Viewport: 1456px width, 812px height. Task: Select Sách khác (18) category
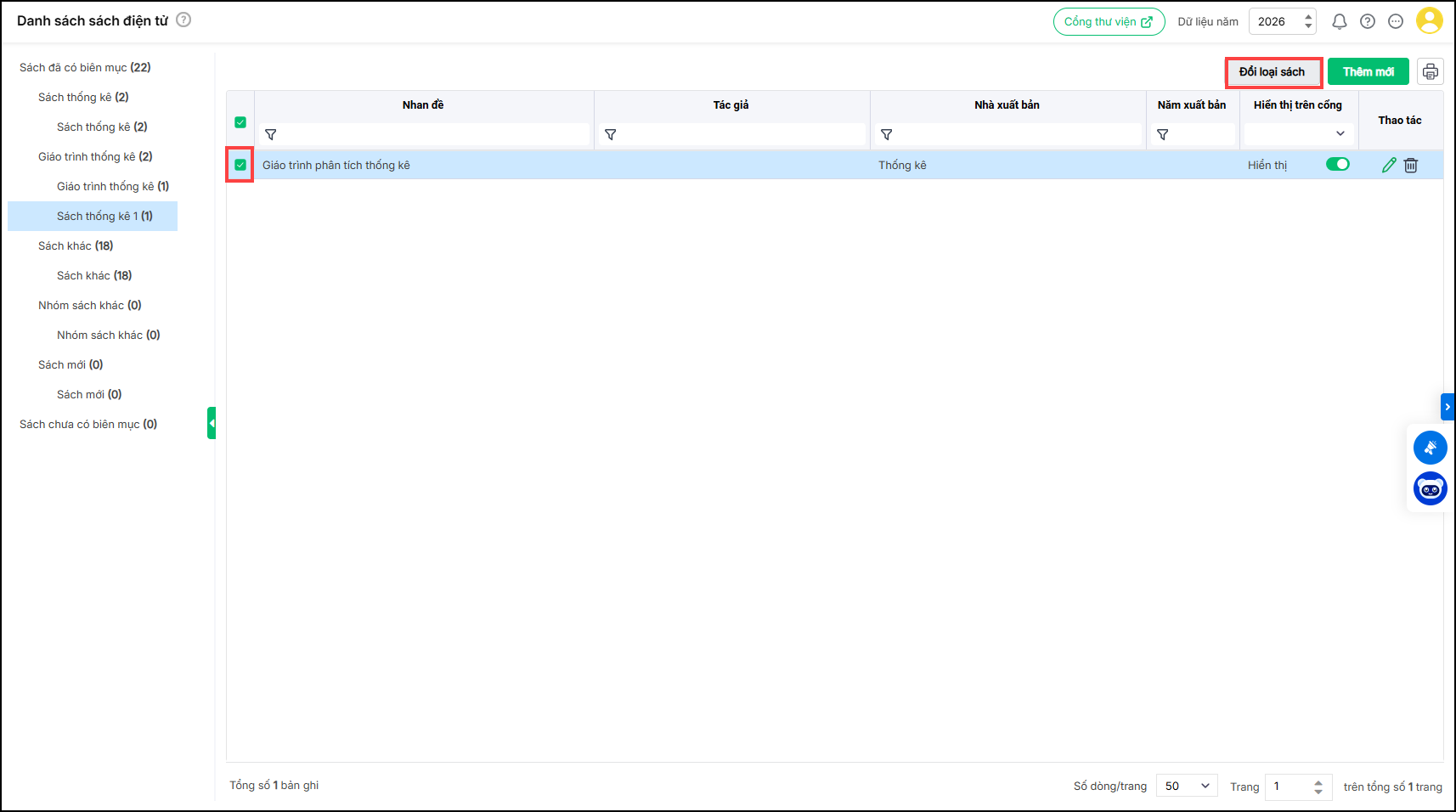[76, 245]
